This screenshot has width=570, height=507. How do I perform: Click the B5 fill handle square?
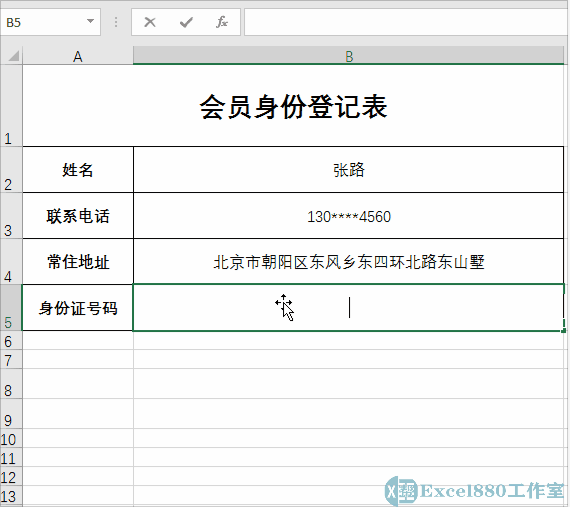coord(563,330)
